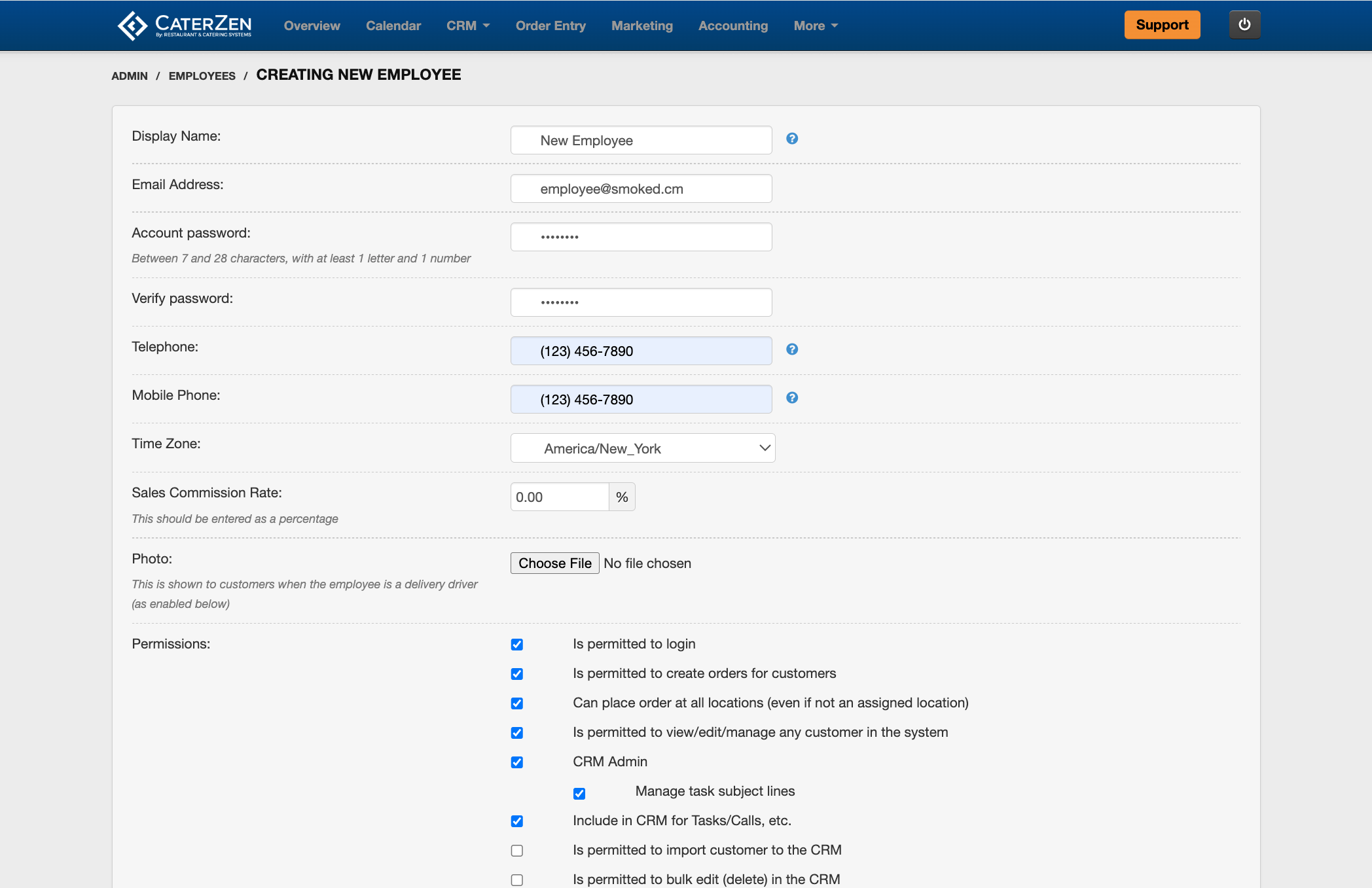1372x888 pixels.
Task: Uncheck the CRM Admin checkbox
Action: click(x=517, y=762)
